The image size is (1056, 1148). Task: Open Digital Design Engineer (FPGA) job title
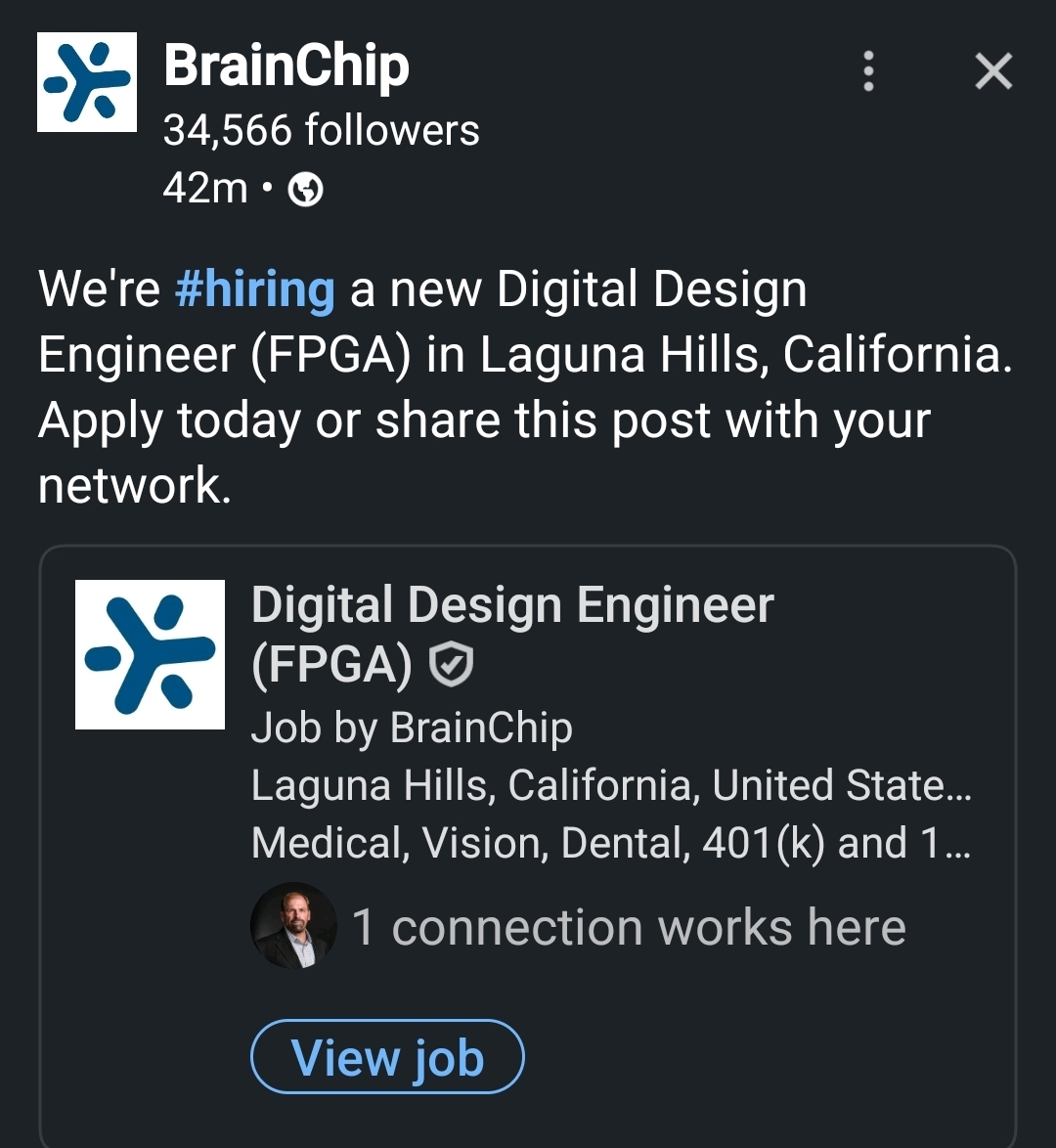[x=511, y=606]
